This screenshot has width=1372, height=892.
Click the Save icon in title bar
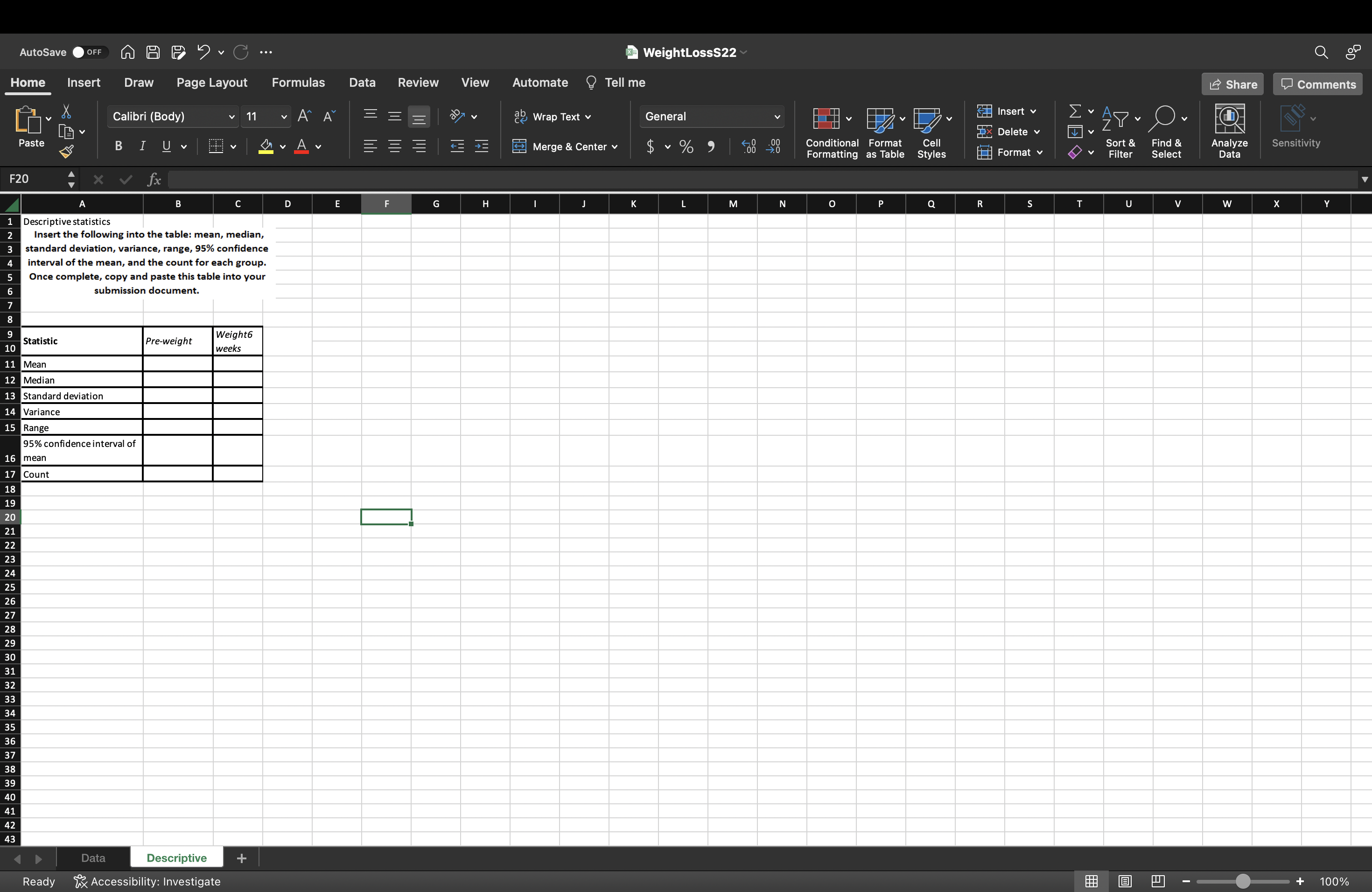(x=153, y=52)
